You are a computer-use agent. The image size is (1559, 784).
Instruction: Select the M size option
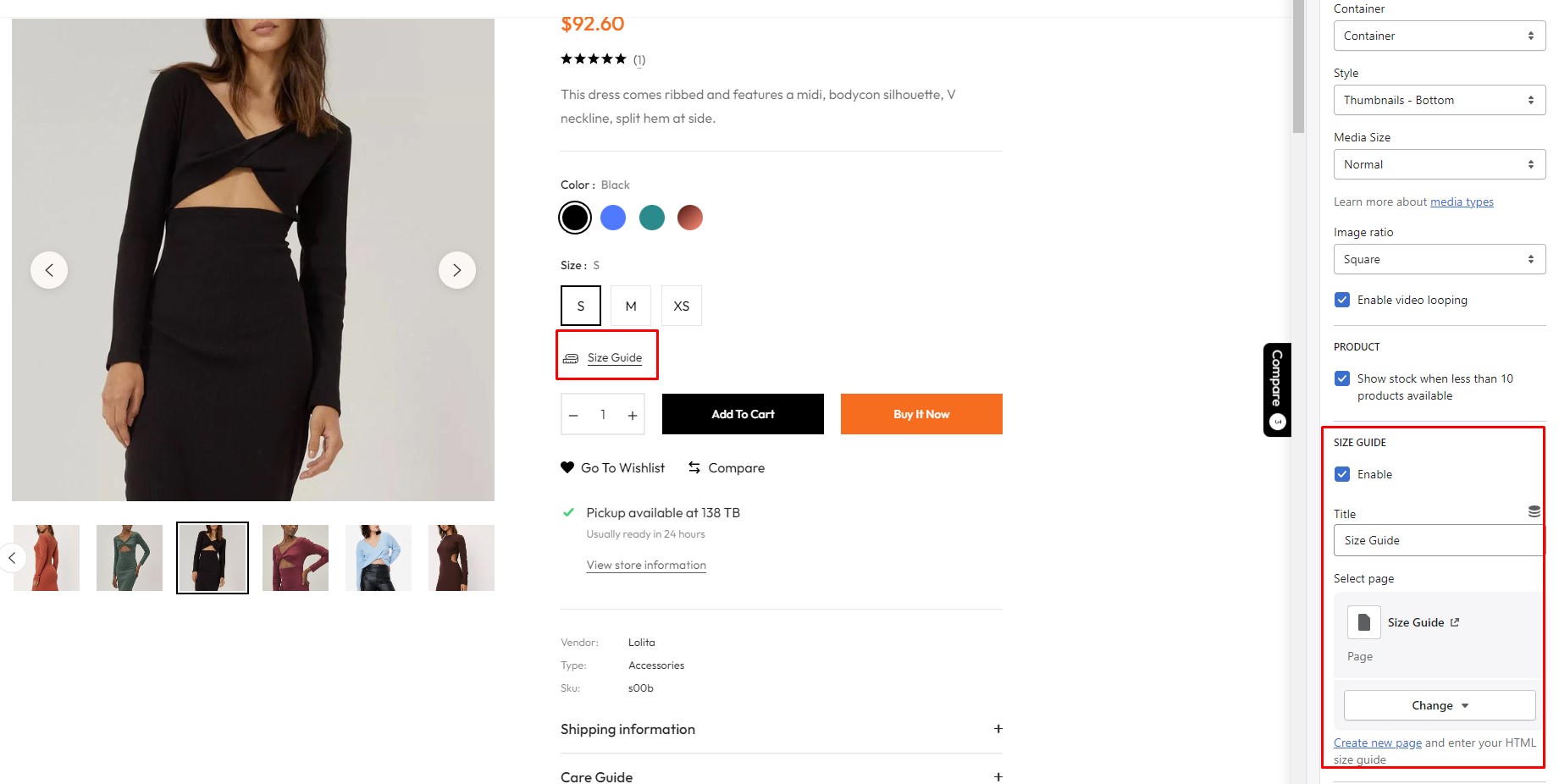pos(631,306)
